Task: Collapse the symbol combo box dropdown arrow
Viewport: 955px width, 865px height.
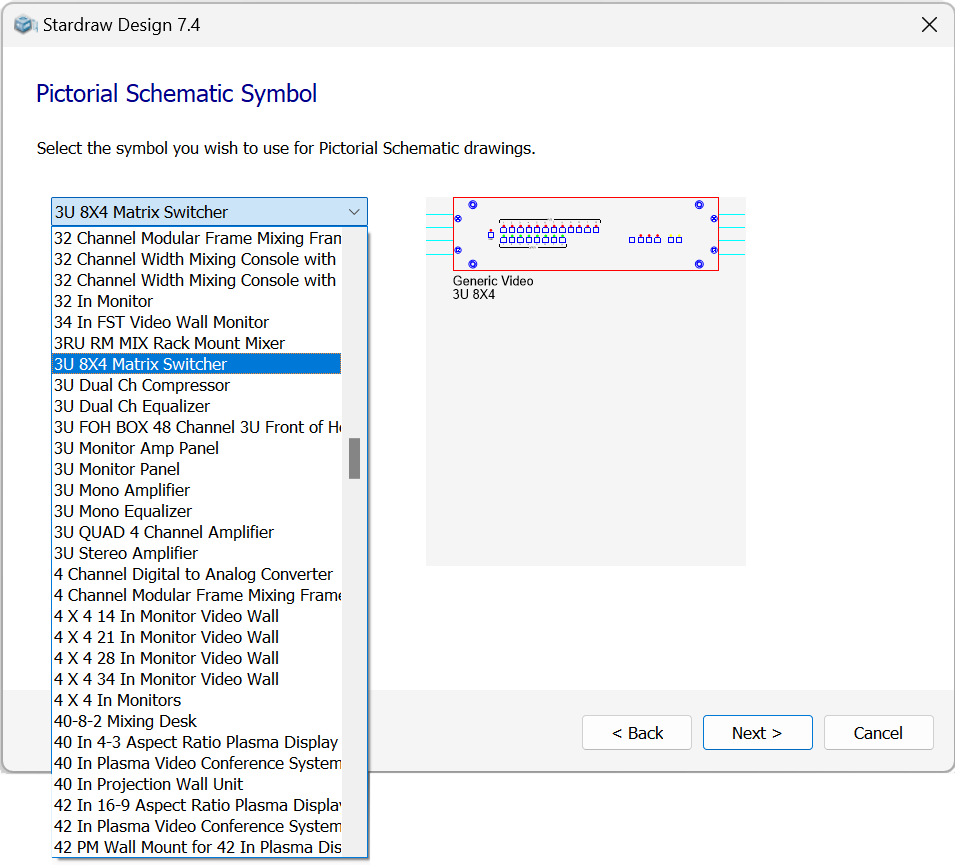Action: (354, 212)
